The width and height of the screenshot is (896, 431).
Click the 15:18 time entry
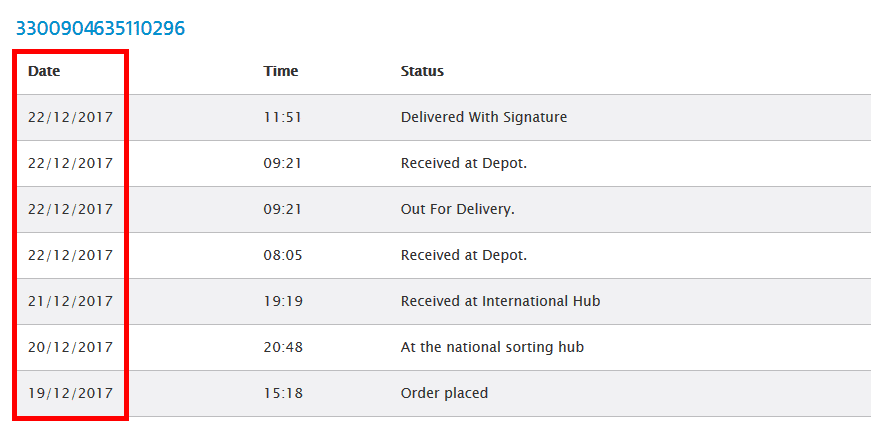[283, 393]
